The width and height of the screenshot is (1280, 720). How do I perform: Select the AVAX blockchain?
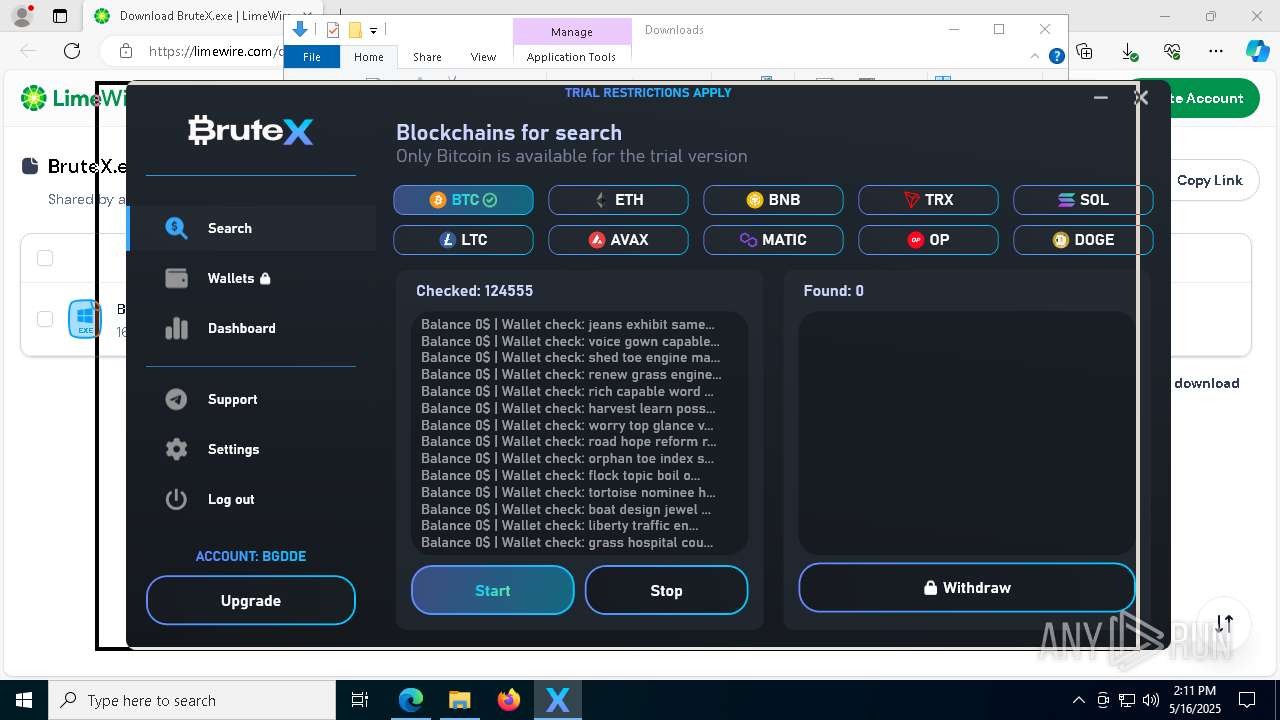pyautogui.click(x=618, y=240)
